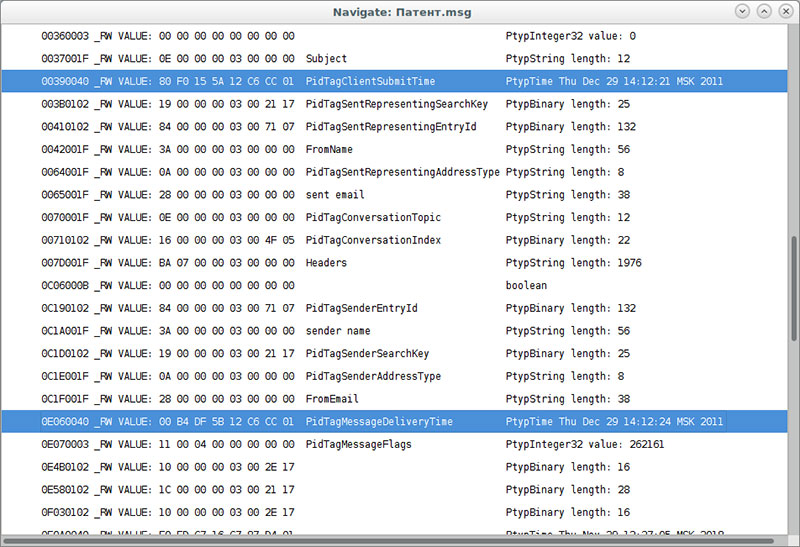Select the PidTagClientSubmitTime row

(x=370, y=81)
